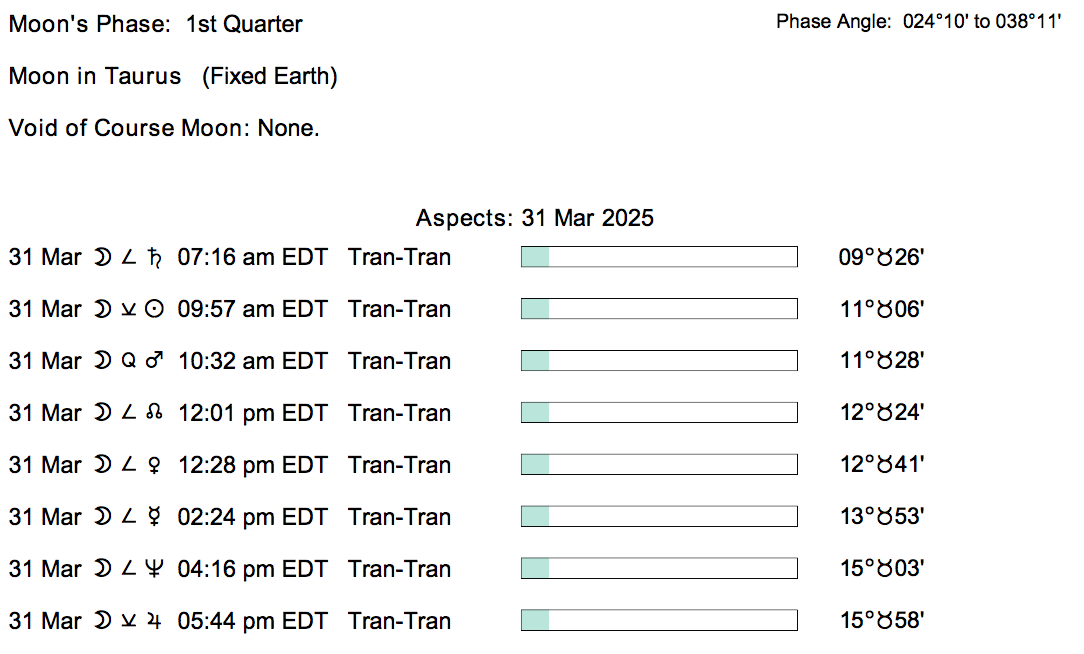This screenshot has width=1084, height=654.
Task: Click the Saturn glyph in the 07:16 am row
Action: click(x=154, y=257)
